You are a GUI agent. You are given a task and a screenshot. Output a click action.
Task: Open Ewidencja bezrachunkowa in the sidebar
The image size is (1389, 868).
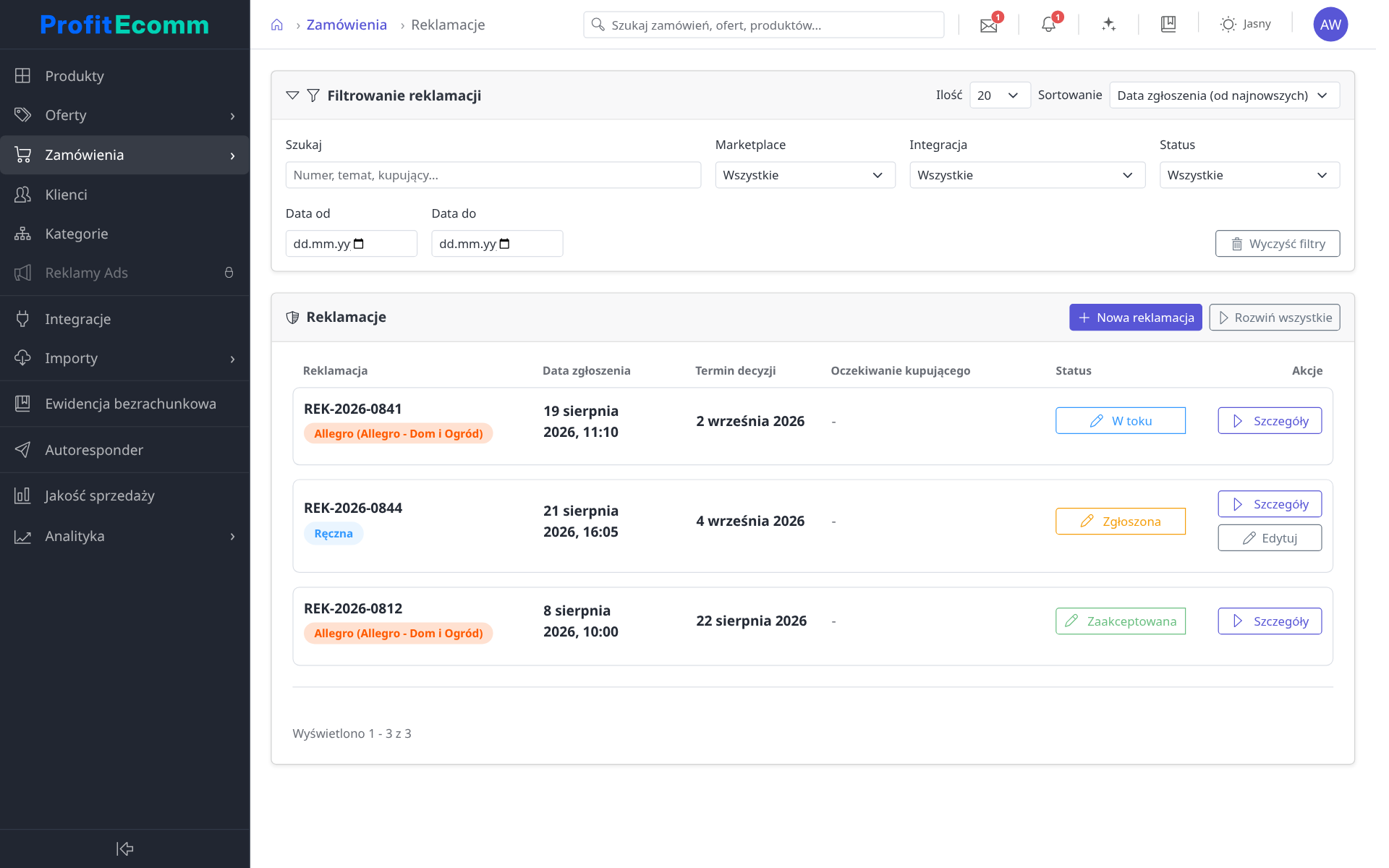124,404
